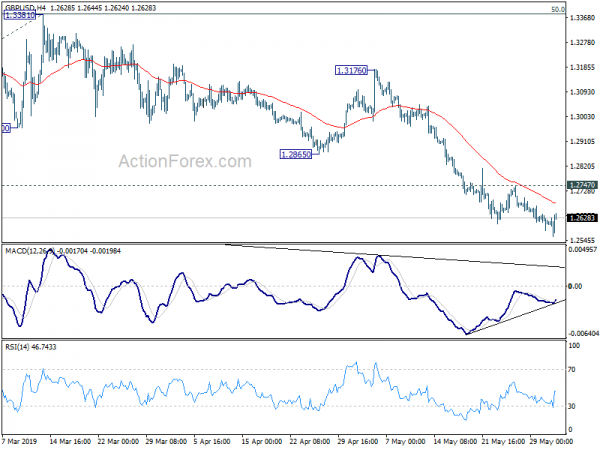This screenshot has height=450, width=600.
Task: Click the RSI axis level 30
Action: pyautogui.click(x=572, y=406)
